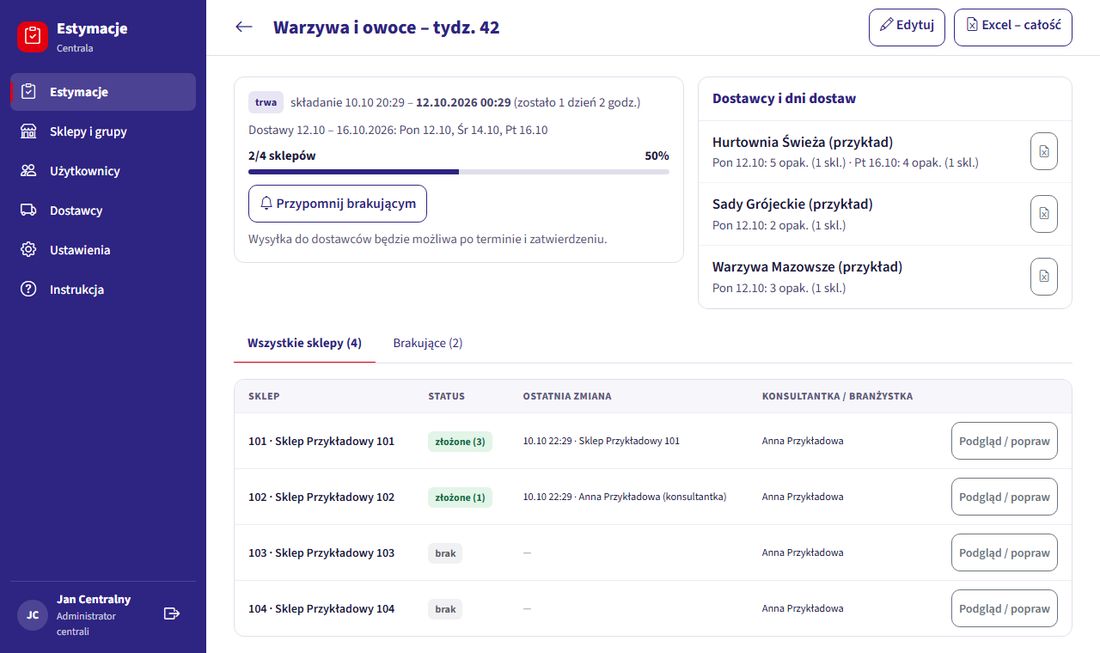The width and height of the screenshot is (1100, 653).
Task: Click the OSTATNIA ZMIANA column header
Action: (567, 396)
